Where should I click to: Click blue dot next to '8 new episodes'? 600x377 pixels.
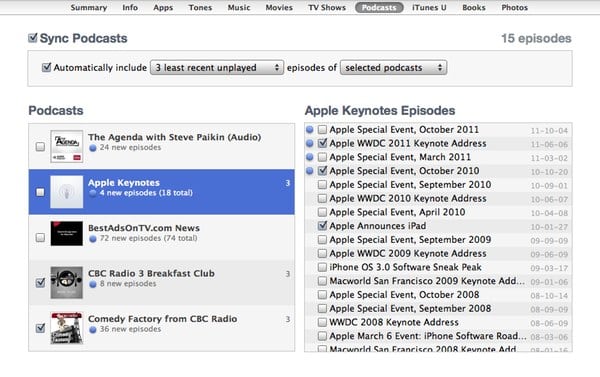point(93,284)
